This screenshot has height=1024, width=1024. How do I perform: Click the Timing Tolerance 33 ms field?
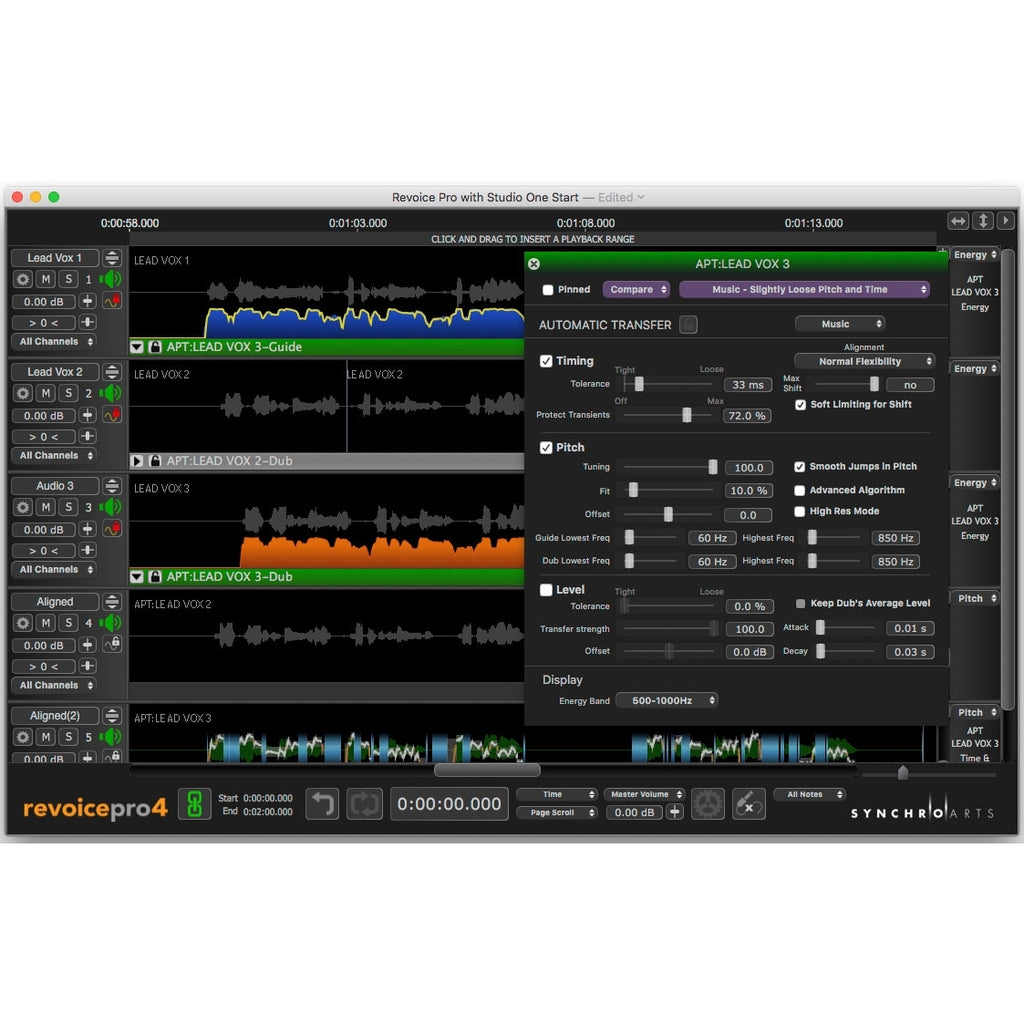pos(748,385)
